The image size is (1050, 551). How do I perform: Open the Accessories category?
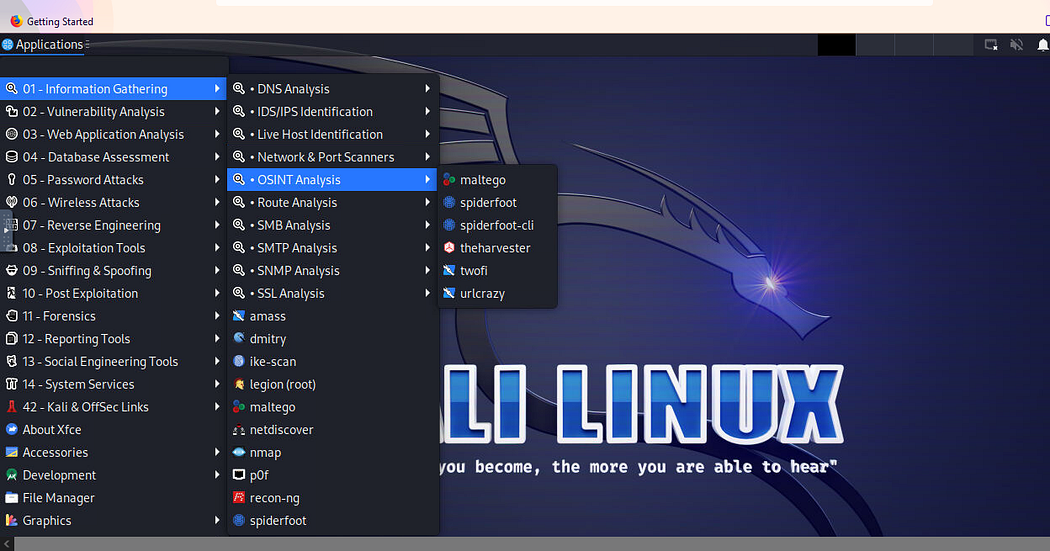[113, 453]
